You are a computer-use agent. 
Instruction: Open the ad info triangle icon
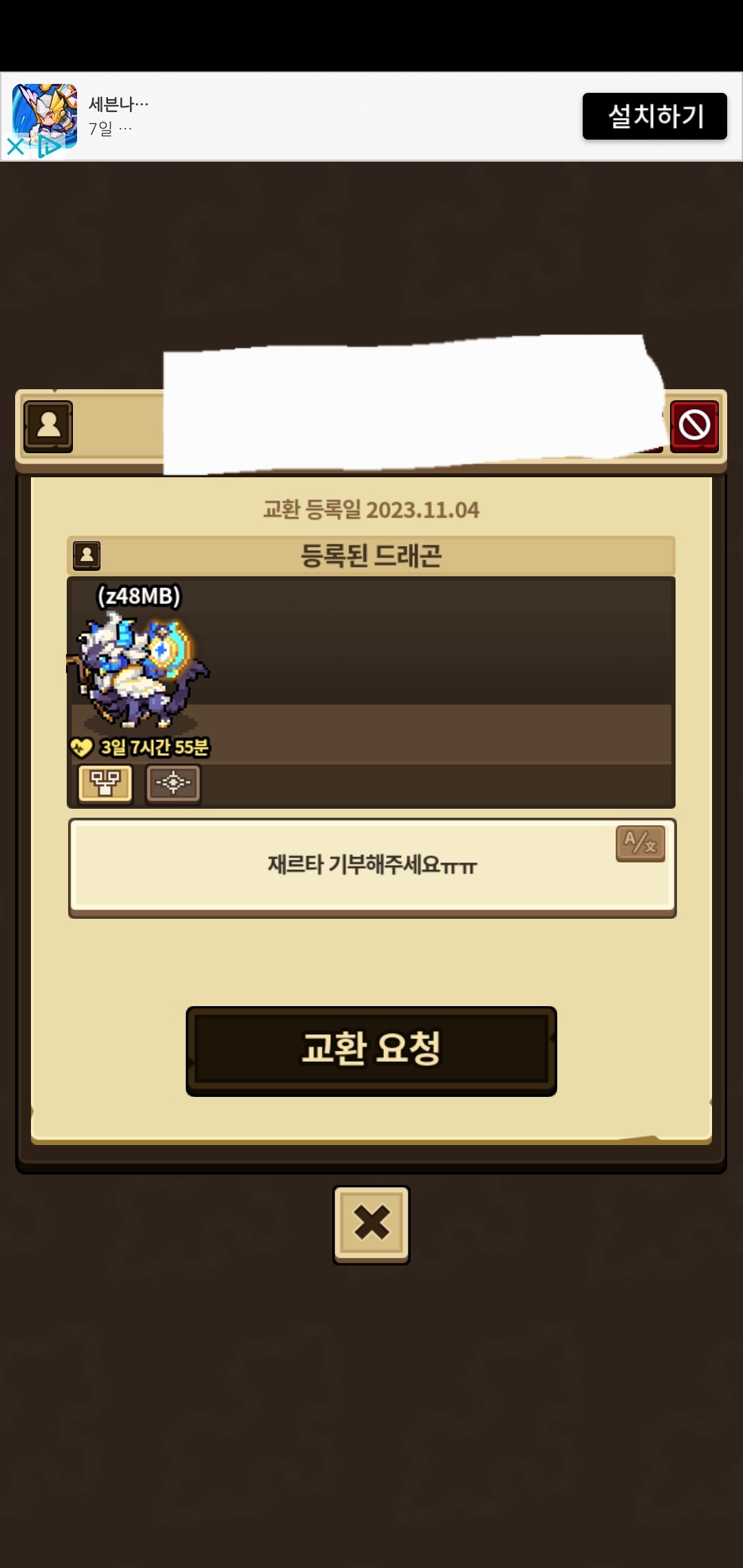[48, 146]
